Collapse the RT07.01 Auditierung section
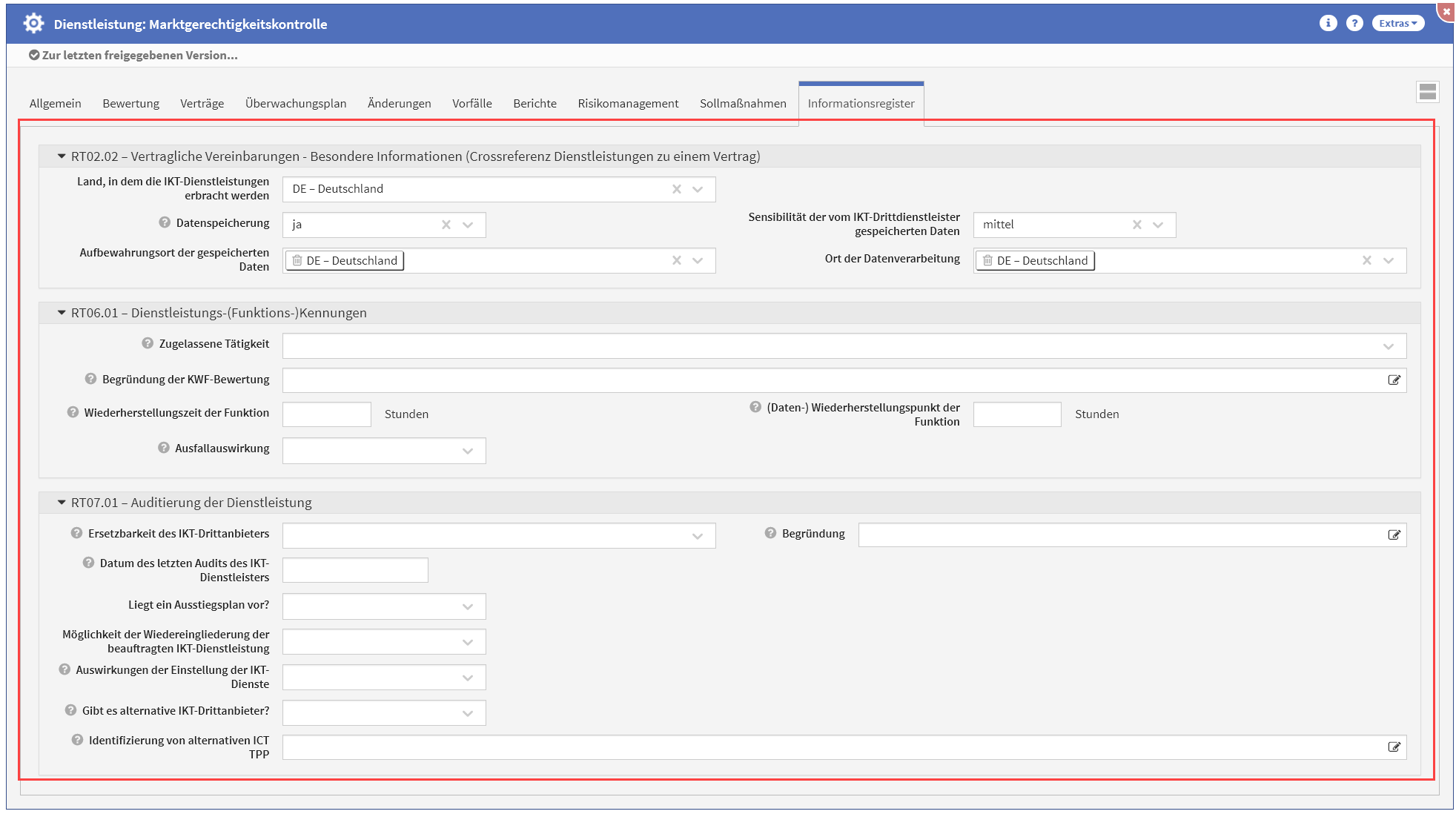 coord(62,503)
